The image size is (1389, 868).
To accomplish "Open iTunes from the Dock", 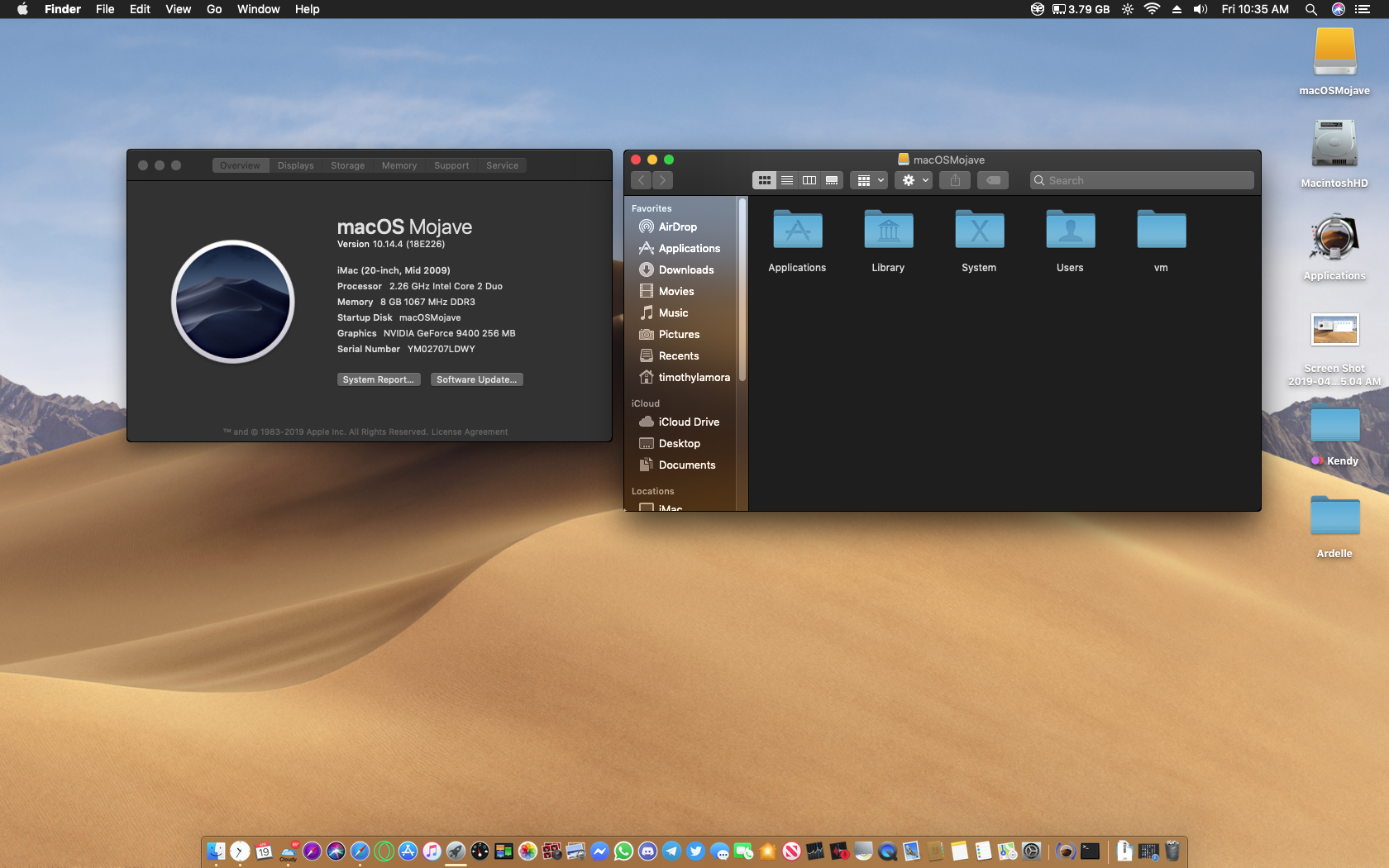I will 432,851.
